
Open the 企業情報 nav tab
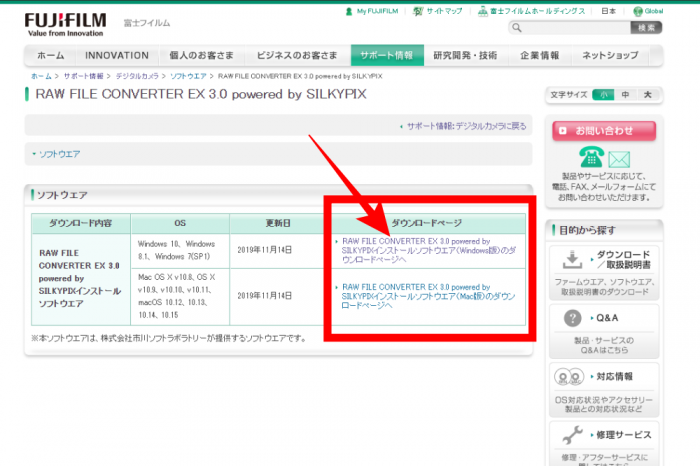tap(540, 55)
